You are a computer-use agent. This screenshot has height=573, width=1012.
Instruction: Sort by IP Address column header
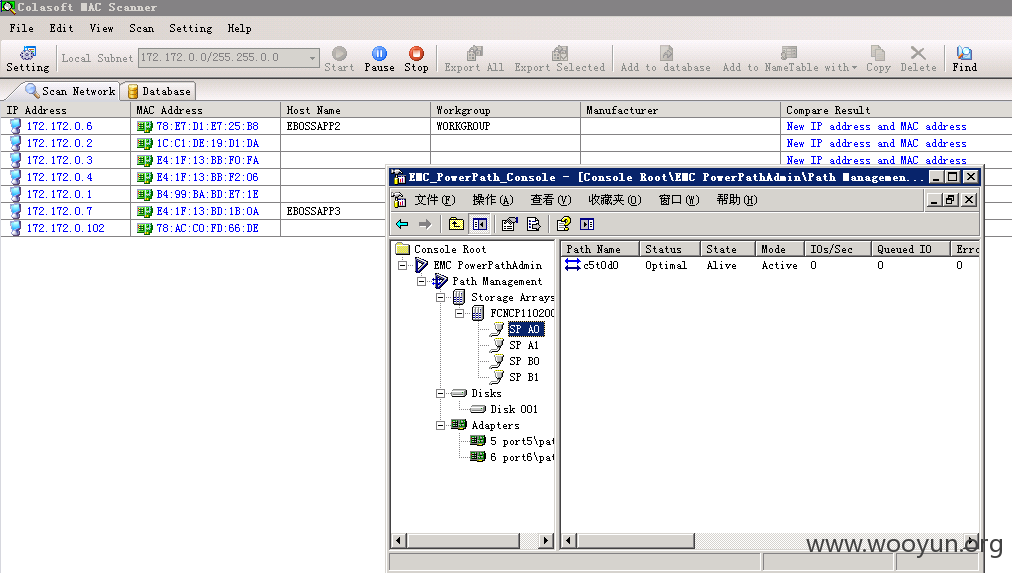click(66, 110)
